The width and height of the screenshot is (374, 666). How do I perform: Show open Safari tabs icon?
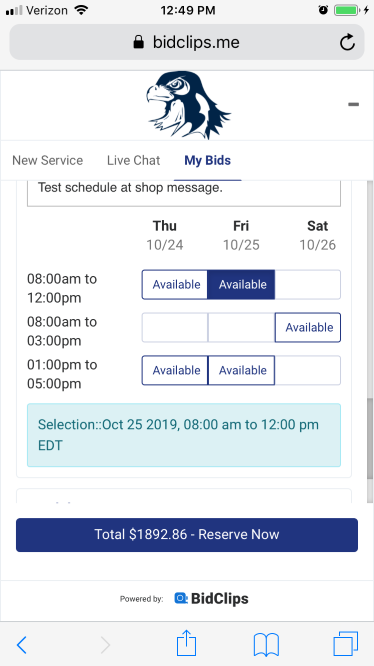tap(346, 644)
